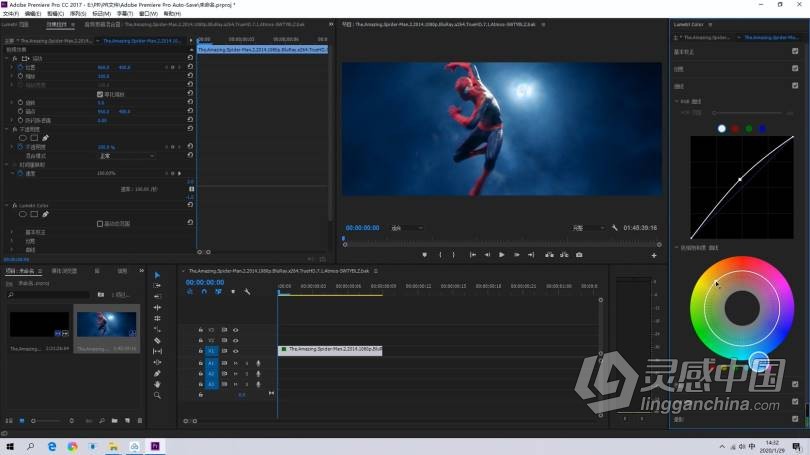Image resolution: width=810 pixels, height=455 pixels.
Task: Select the Hand tool
Action: [158, 384]
